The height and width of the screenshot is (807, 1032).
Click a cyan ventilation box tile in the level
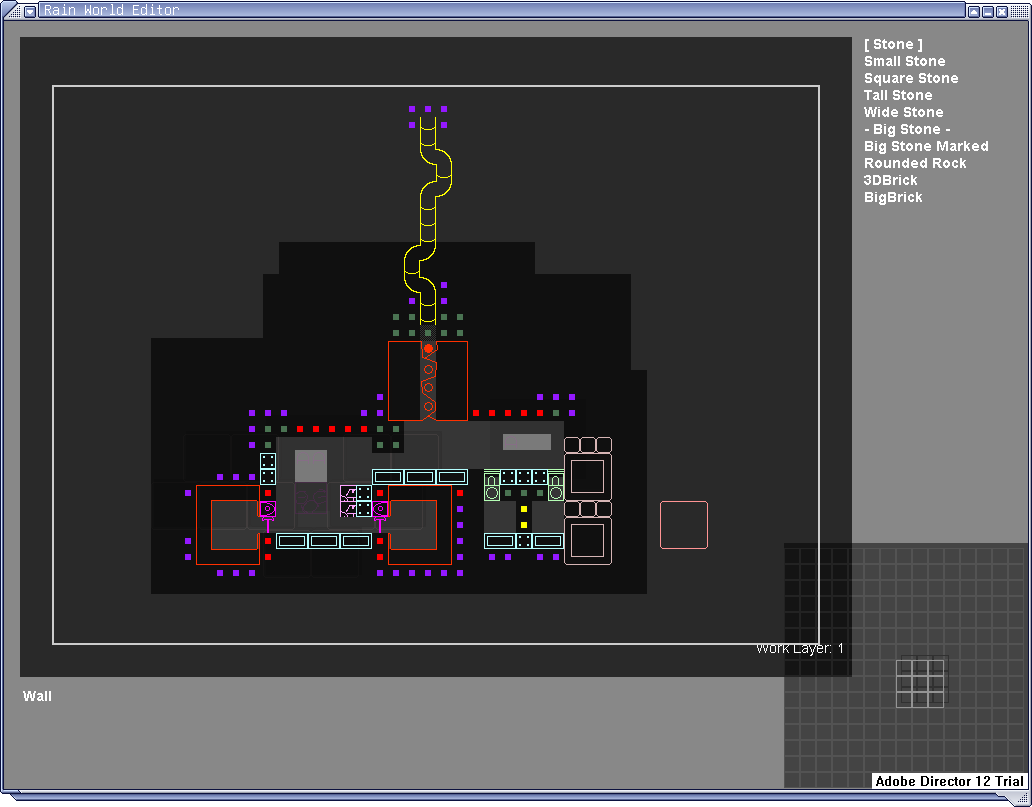(388, 477)
